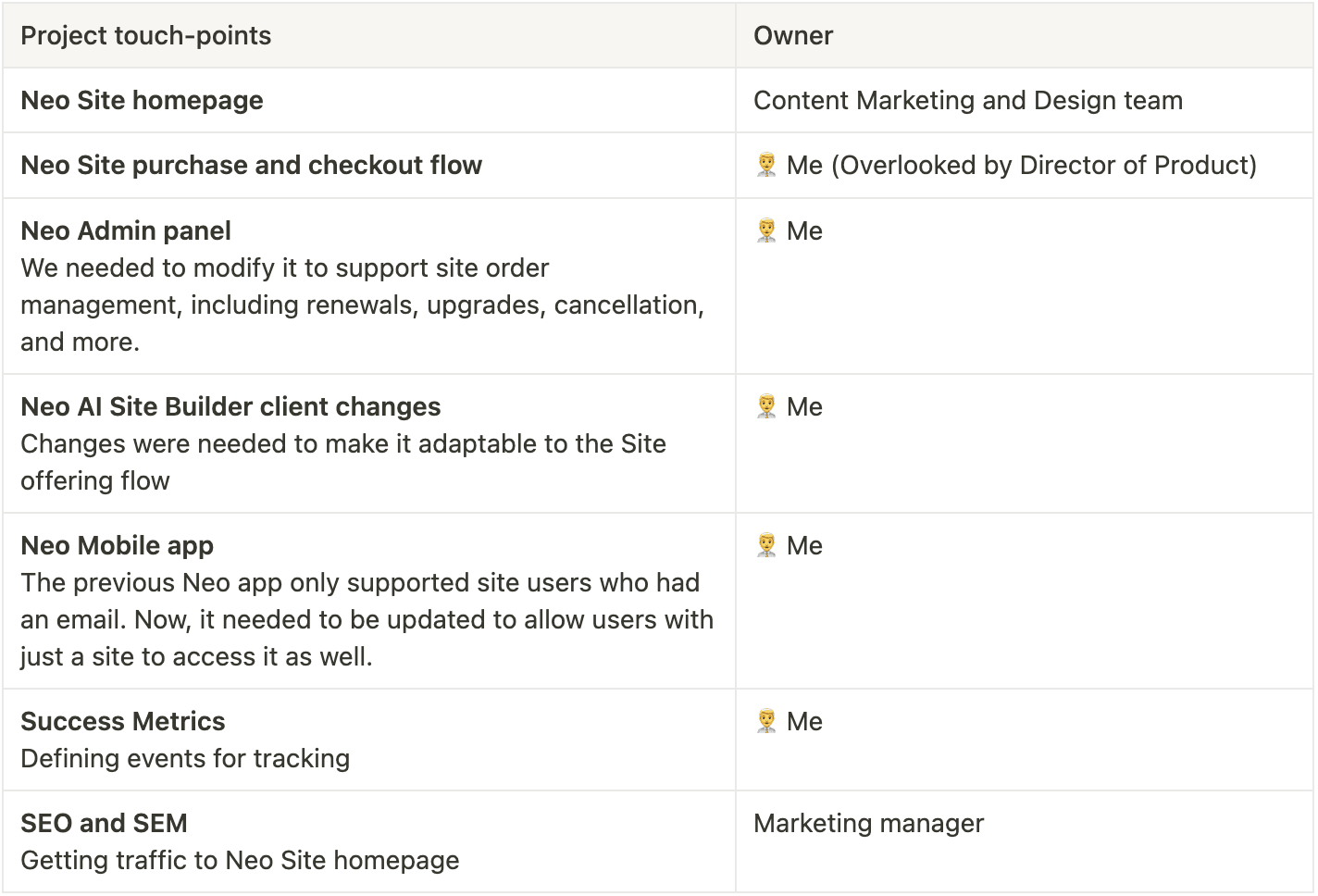Click the "Neo Mobile app" bold title
Image resolution: width=1318 pixels, height=896 pixels.
117,545
